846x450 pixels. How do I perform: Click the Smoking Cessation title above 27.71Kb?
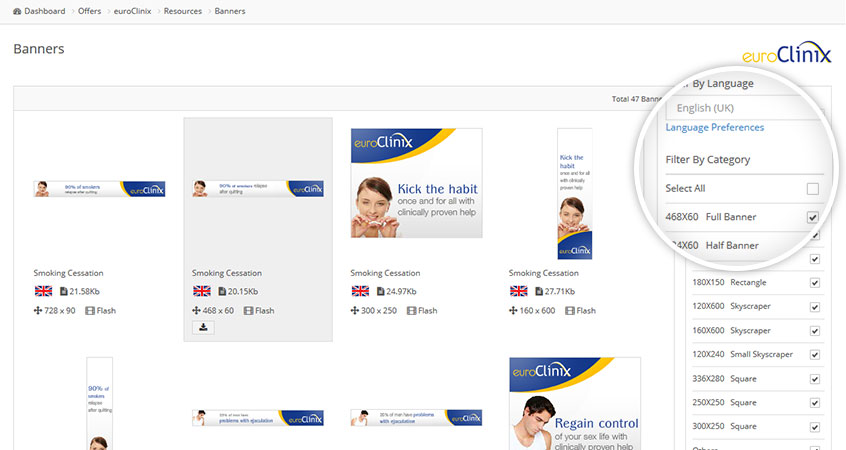(x=543, y=273)
